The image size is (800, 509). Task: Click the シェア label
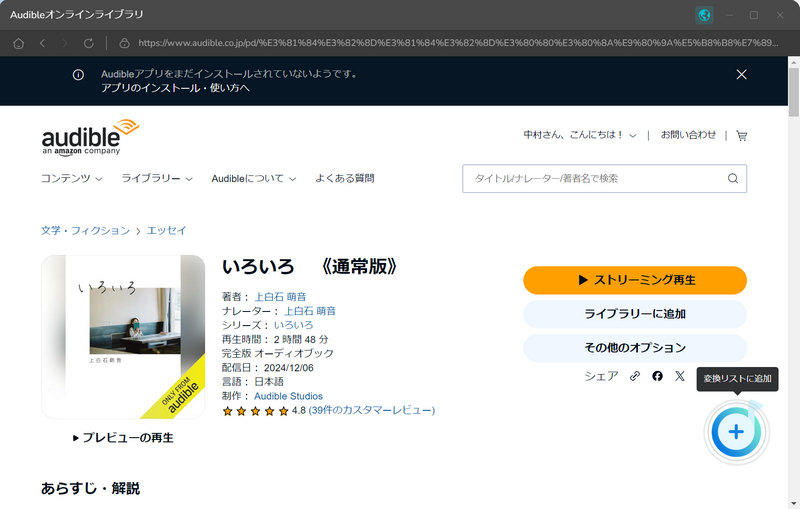coord(601,376)
